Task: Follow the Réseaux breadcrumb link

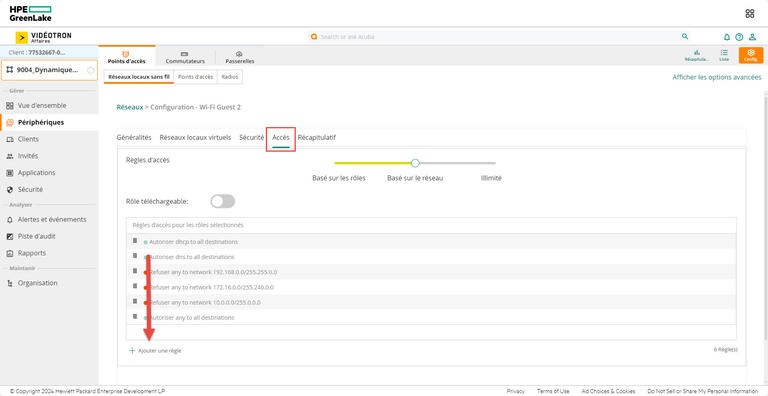Action: [130, 107]
